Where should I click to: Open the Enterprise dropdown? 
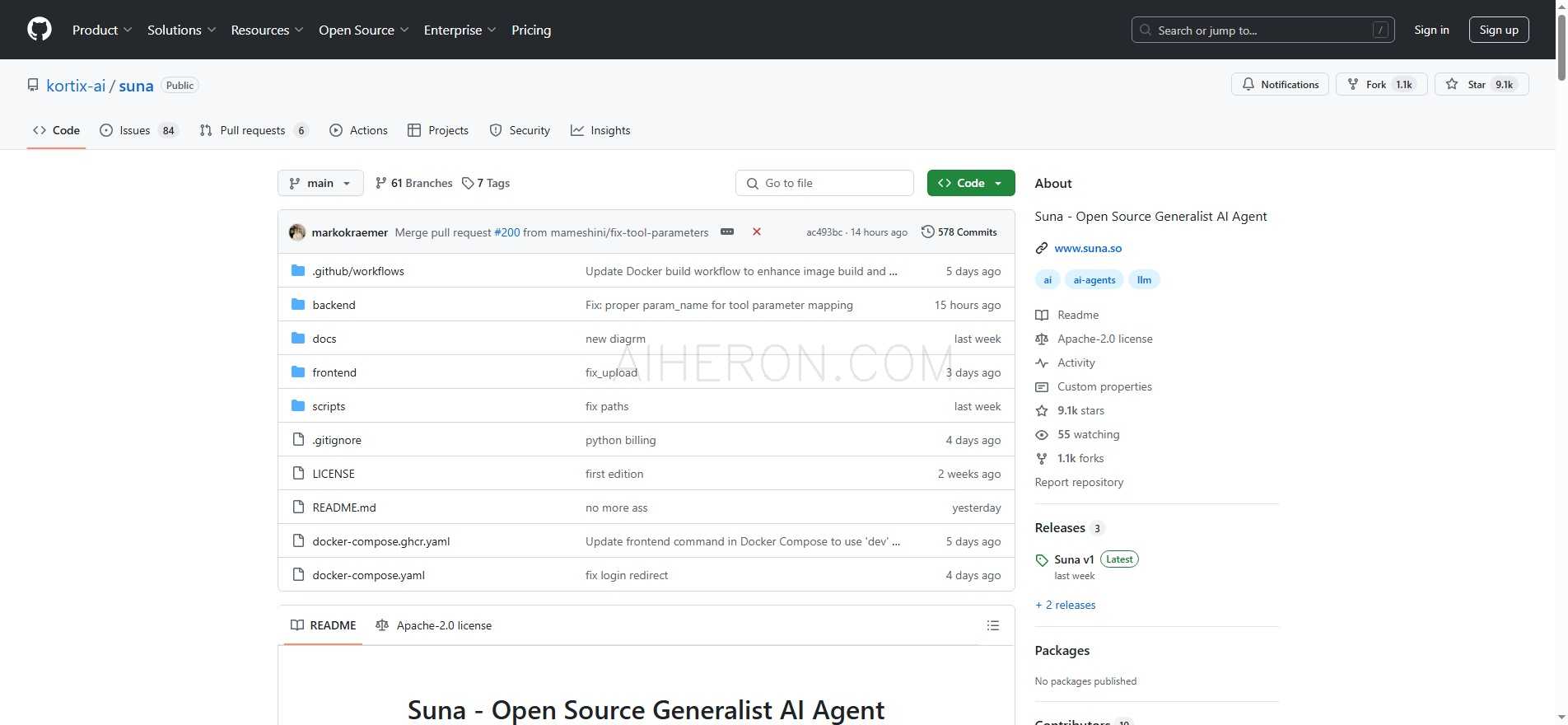pos(460,30)
